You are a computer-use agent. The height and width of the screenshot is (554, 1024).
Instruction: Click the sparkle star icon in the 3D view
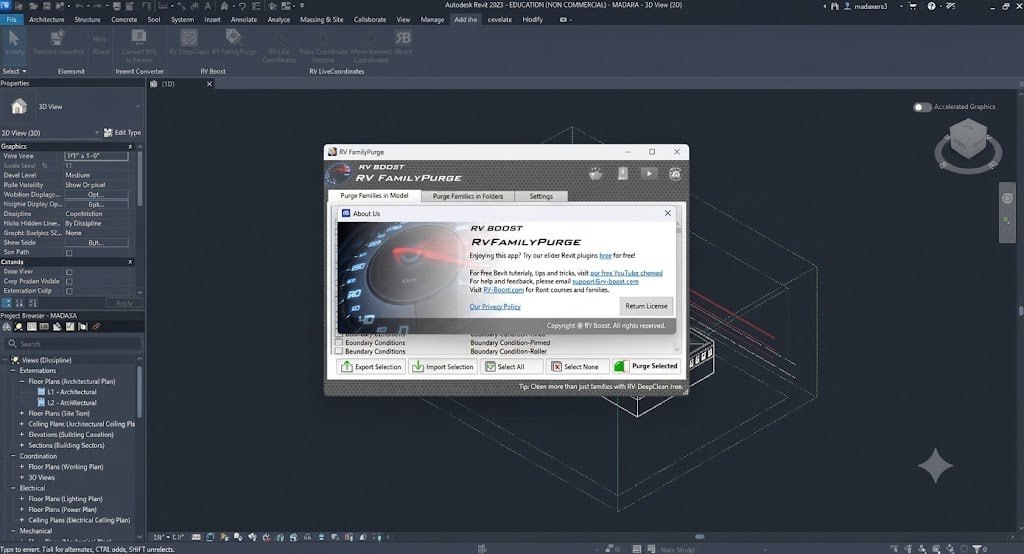pos(935,465)
